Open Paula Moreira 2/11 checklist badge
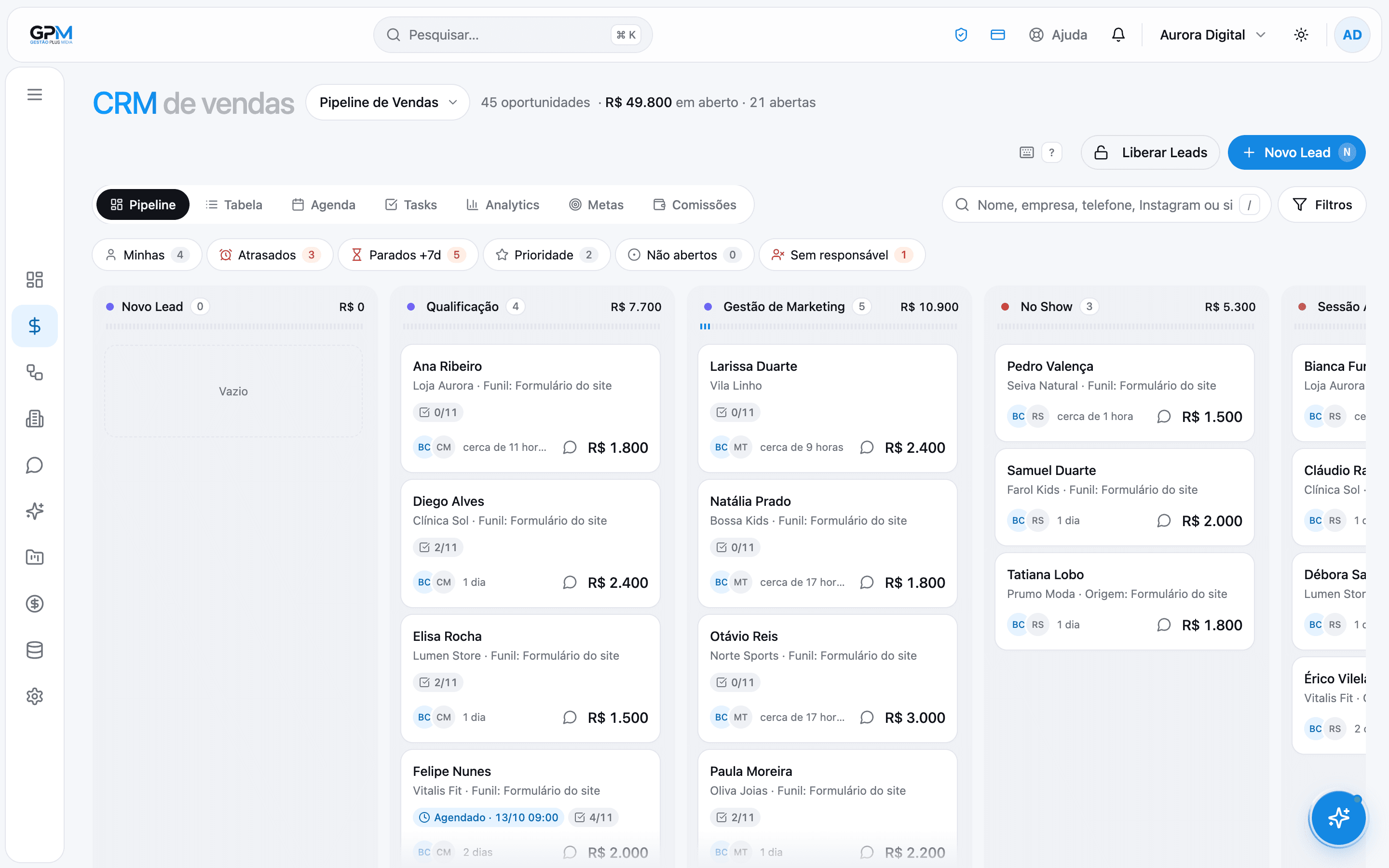 [x=736, y=817]
